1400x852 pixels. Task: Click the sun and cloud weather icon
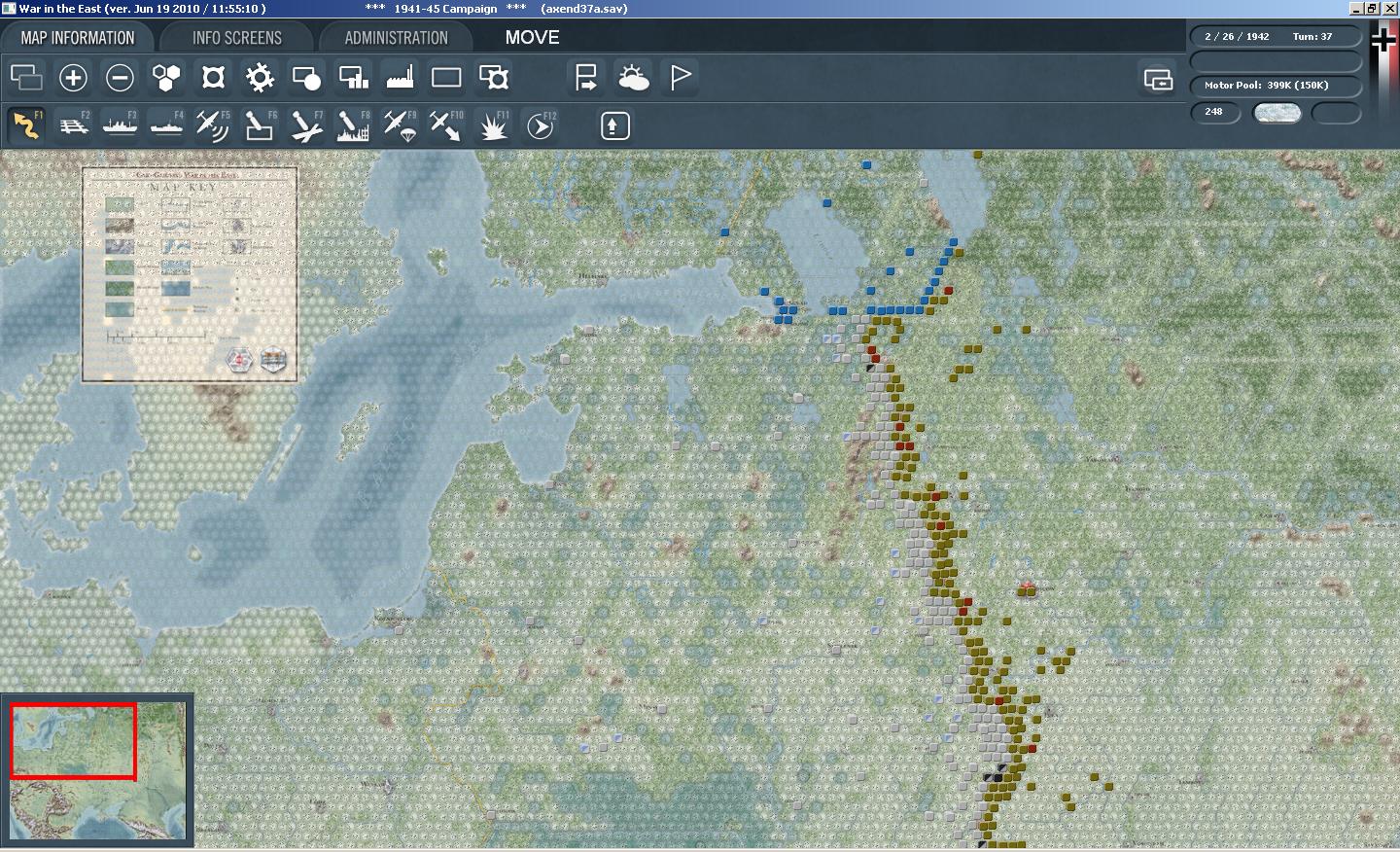[x=633, y=77]
